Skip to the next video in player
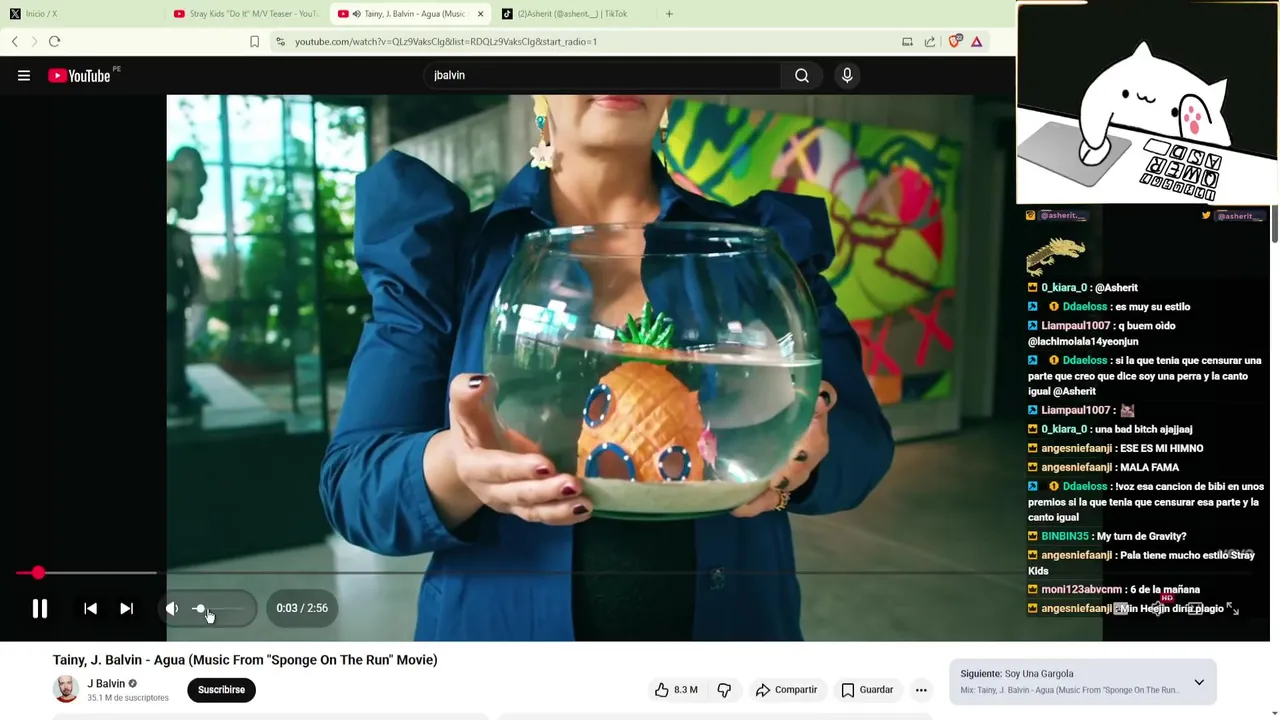This screenshot has height=720, width=1280. pos(126,608)
